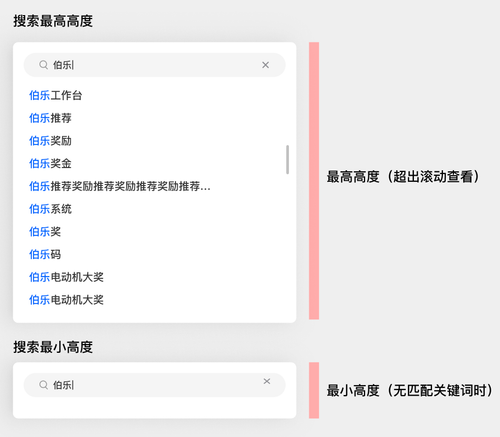Click the 搜索最高高度 heading
This screenshot has height=437, width=500.
pyautogui.click(x=53, y=21)
